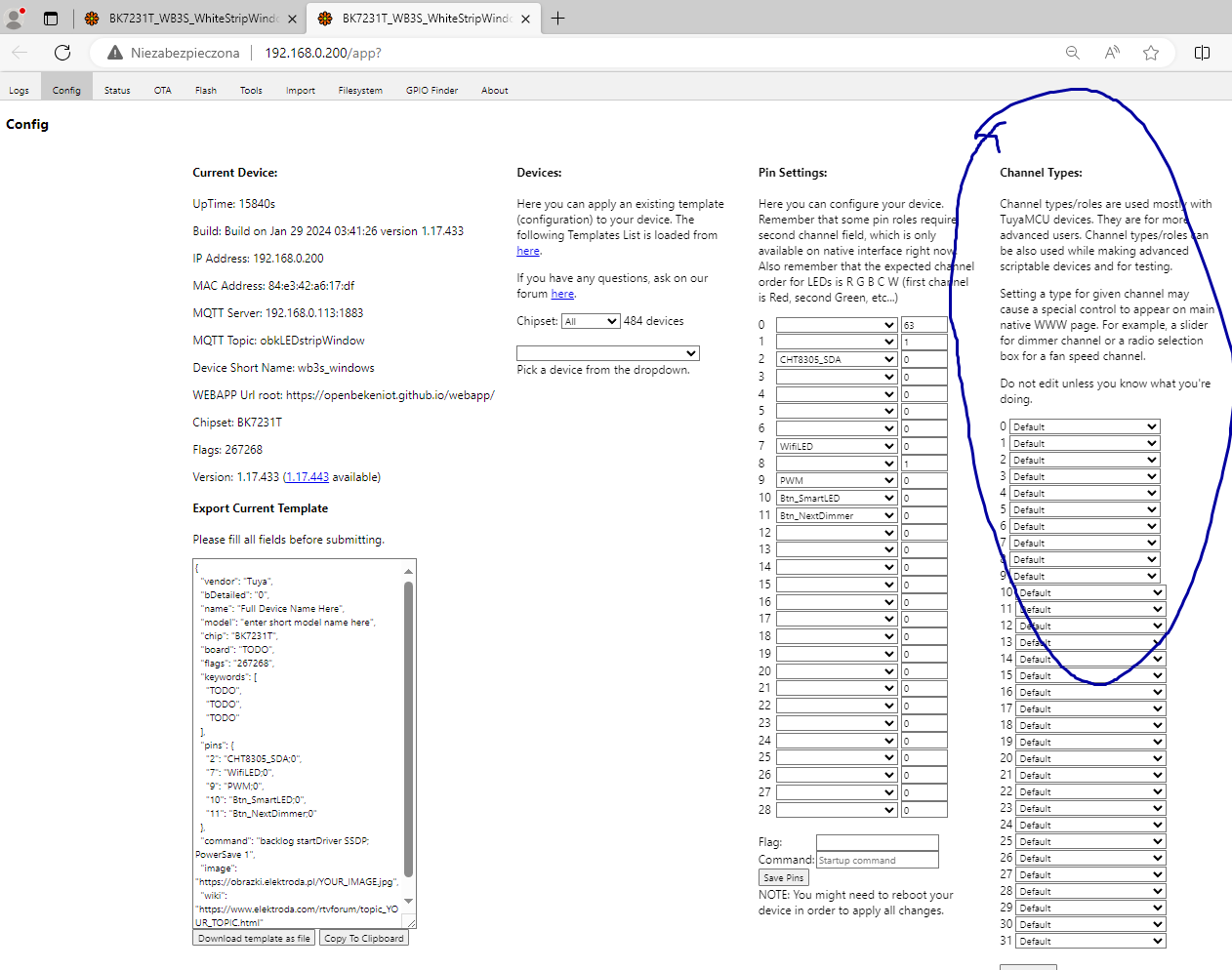Open channel 16 type dropdown

tap(1090, 692)
